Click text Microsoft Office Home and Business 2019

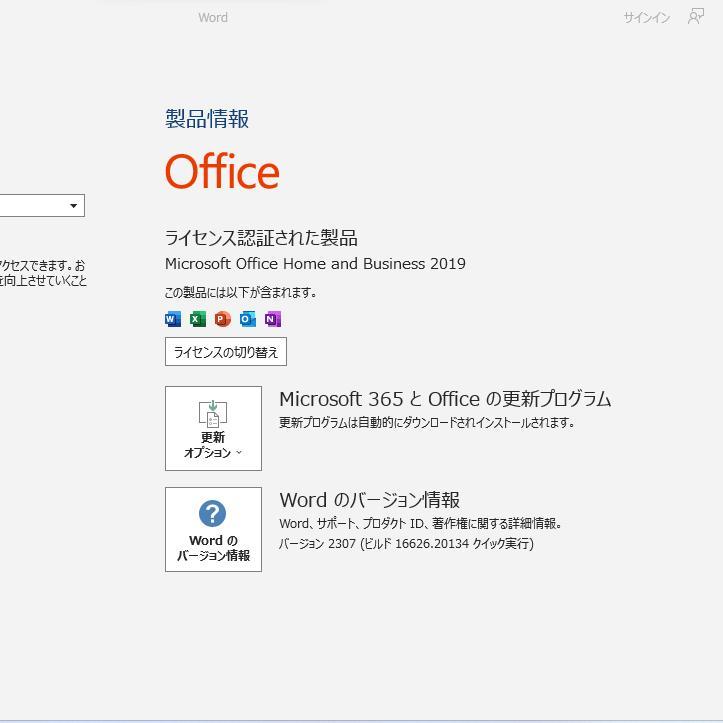[315, 264]
